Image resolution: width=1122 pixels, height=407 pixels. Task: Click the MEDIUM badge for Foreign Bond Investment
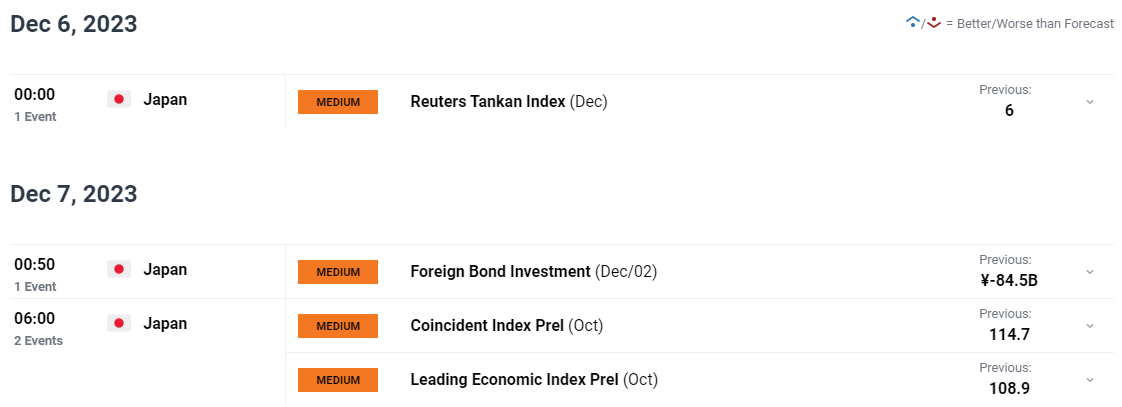point(338,272)
